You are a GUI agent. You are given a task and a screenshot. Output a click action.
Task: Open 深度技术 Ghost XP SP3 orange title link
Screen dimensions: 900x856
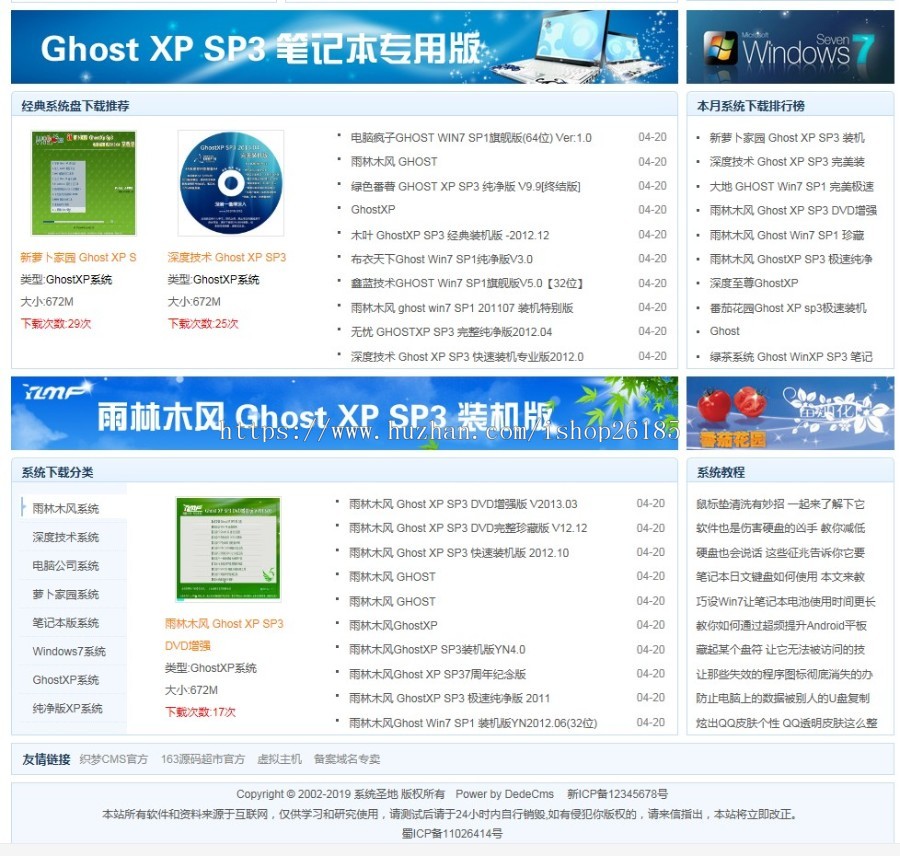[227, 257]
